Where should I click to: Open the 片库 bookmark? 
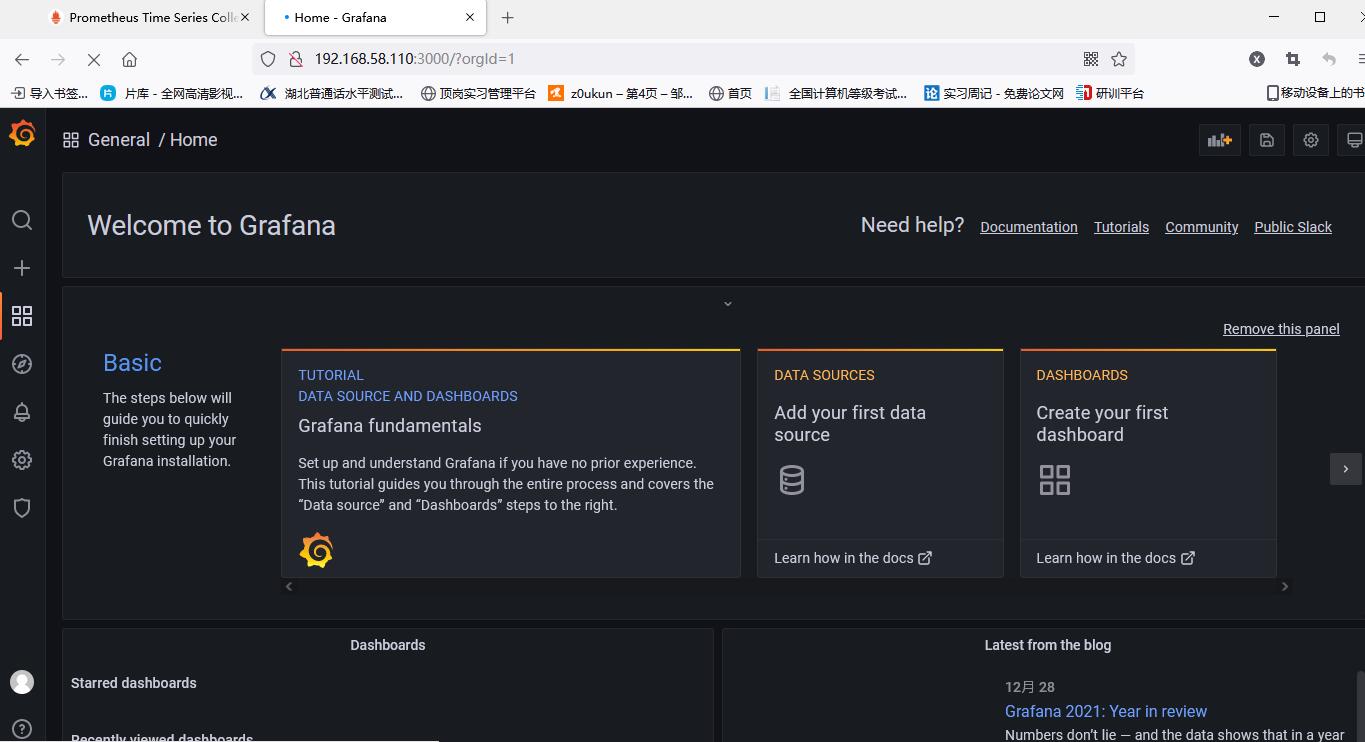tap(172, 93)
